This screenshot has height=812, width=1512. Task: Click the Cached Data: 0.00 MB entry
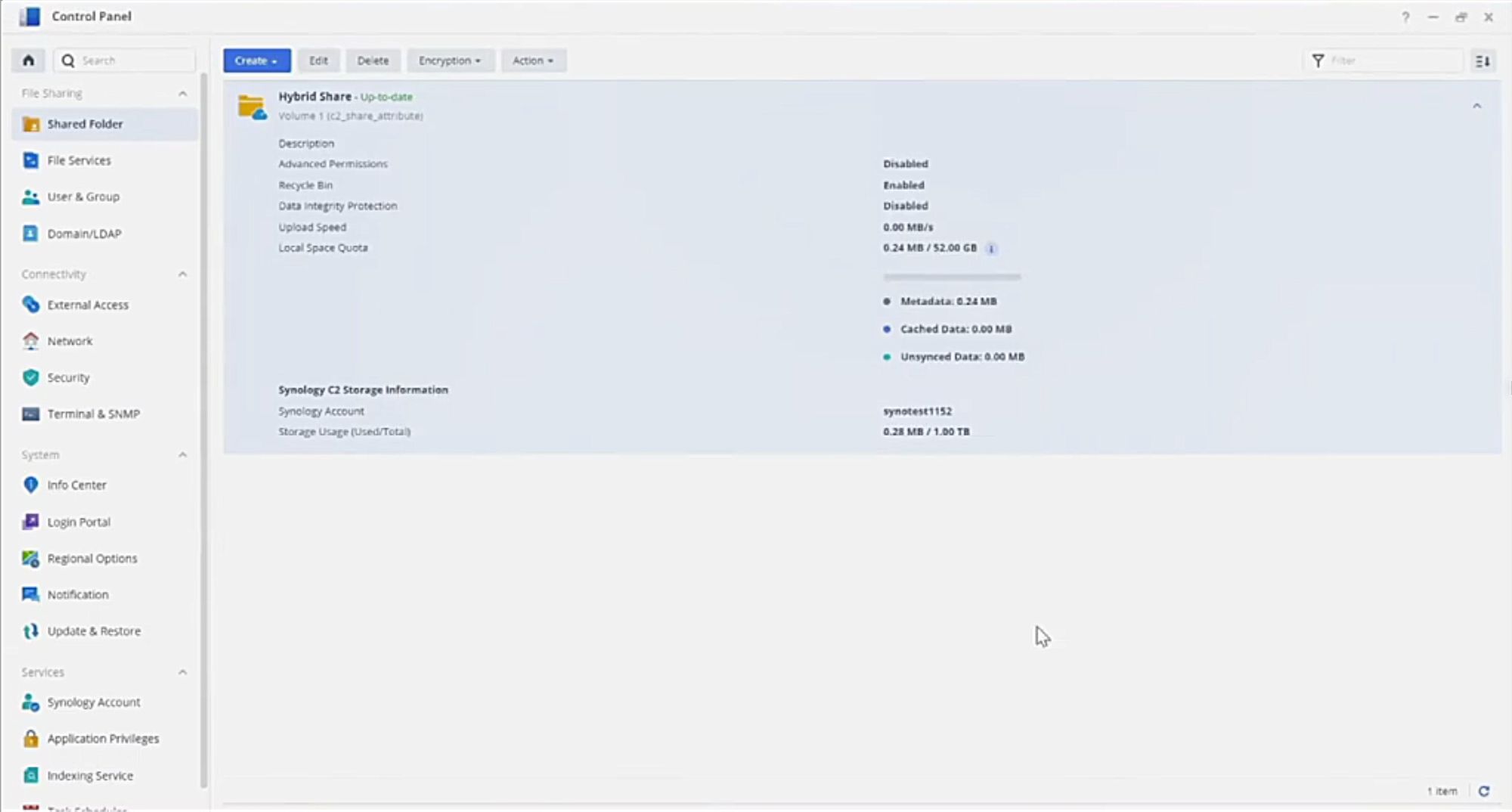click(x=947, y=329)
